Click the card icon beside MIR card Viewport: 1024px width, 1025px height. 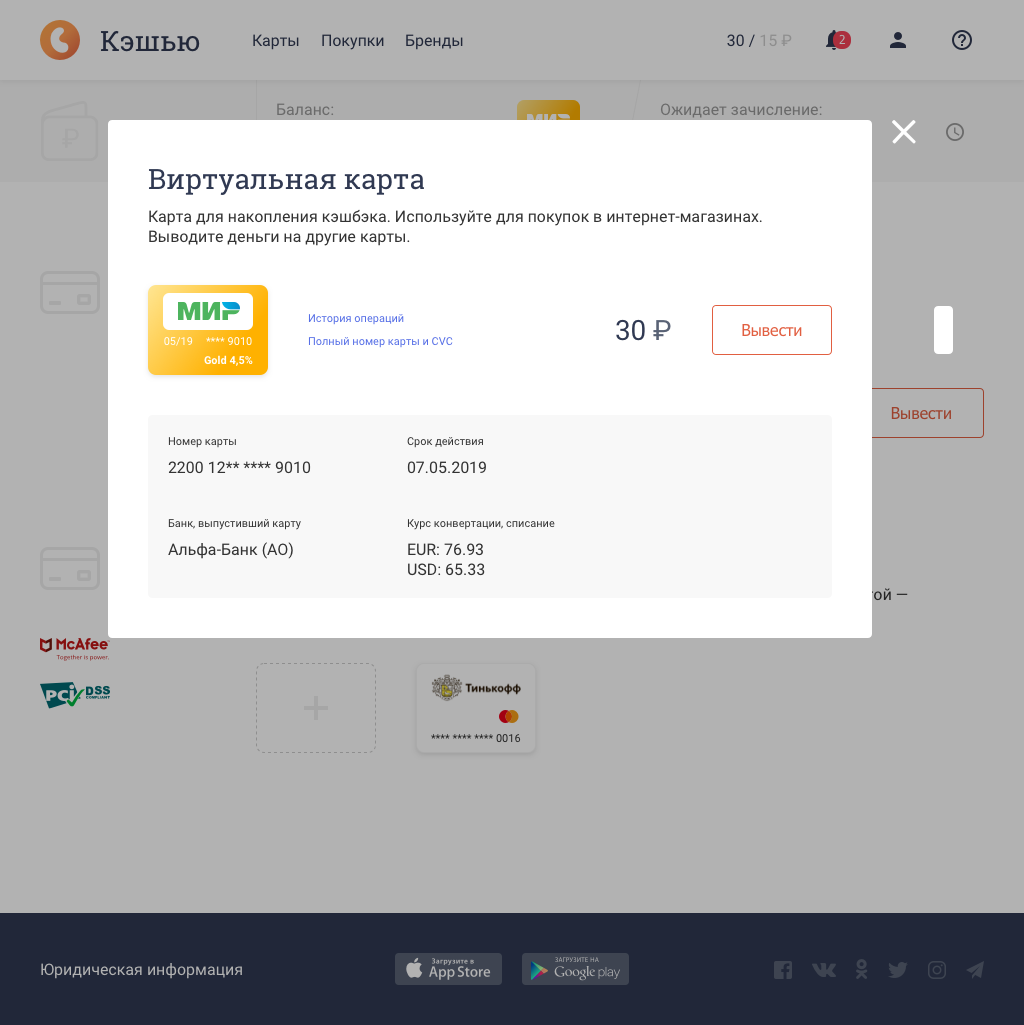pos(70,292)
